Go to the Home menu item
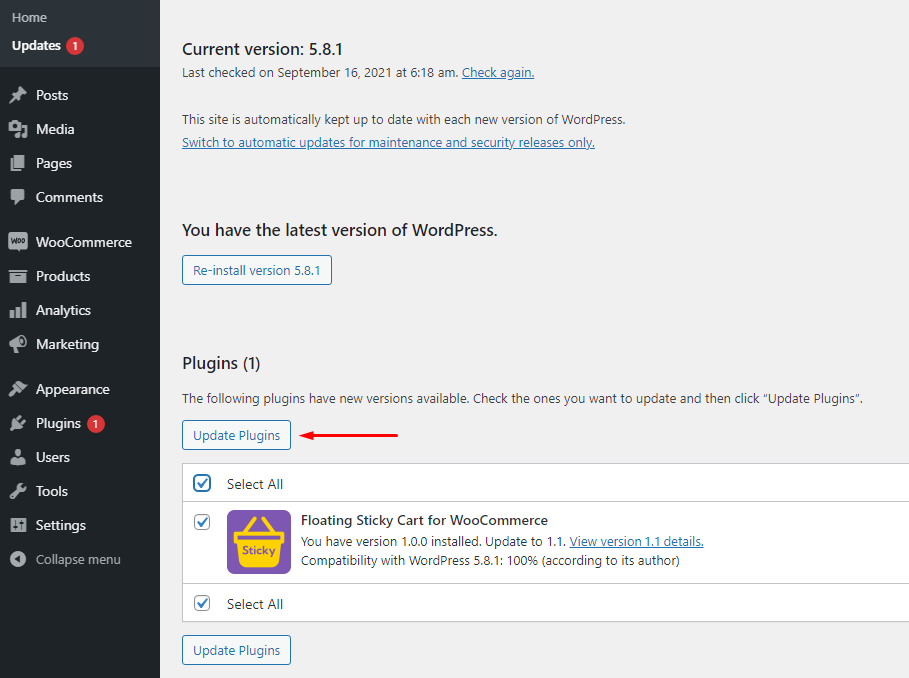 [x=29, y=17]
